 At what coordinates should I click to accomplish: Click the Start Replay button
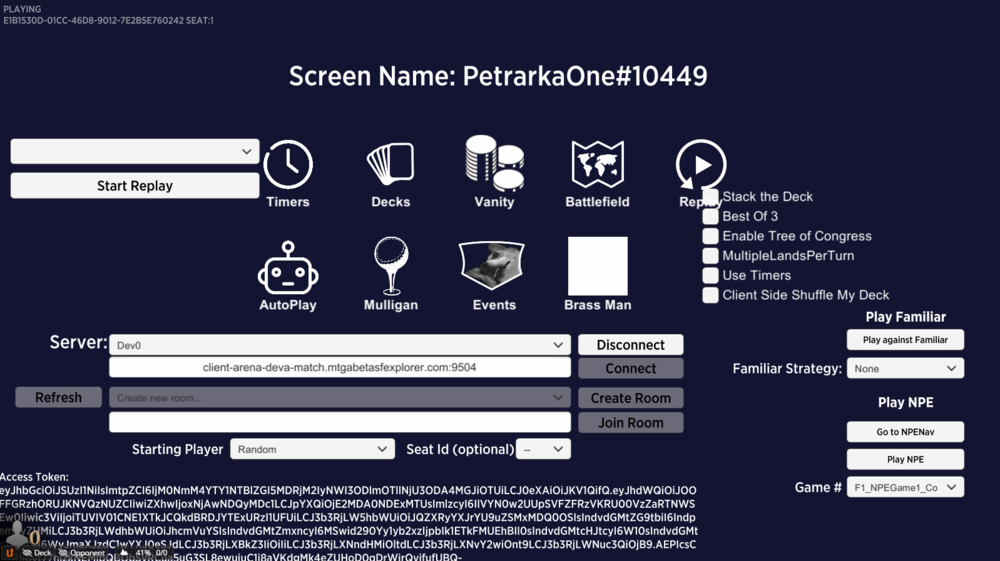[x=135, y=186]
